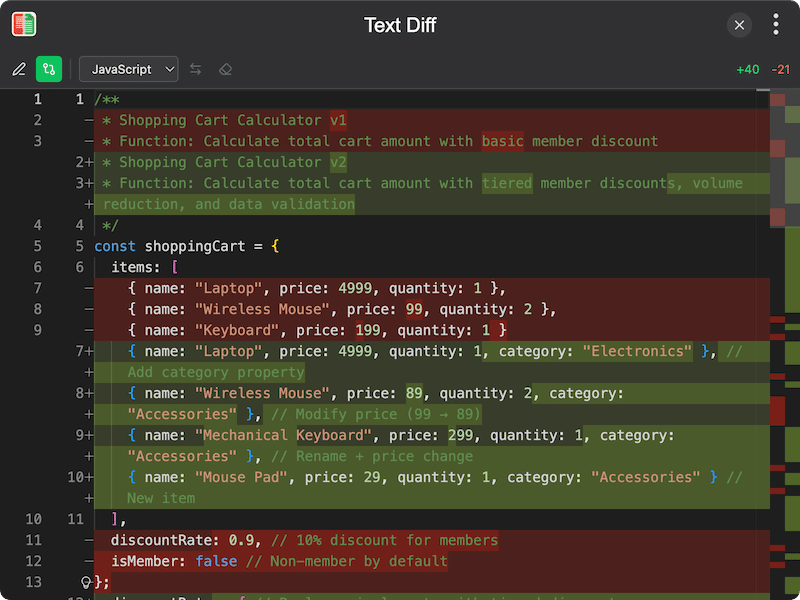The width and height of the screenshot is (800, 600).
Task: Close the Text Diff panel
Action: click(x=739, y=25)
